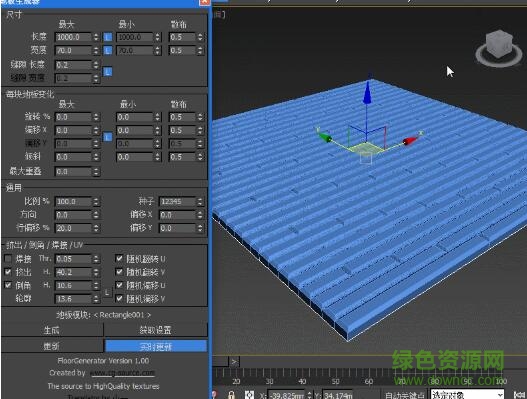Screen dimensions: 527x399
Task: Open the cg-source website link
Action: pyautogui.click(x=122, y=373)
